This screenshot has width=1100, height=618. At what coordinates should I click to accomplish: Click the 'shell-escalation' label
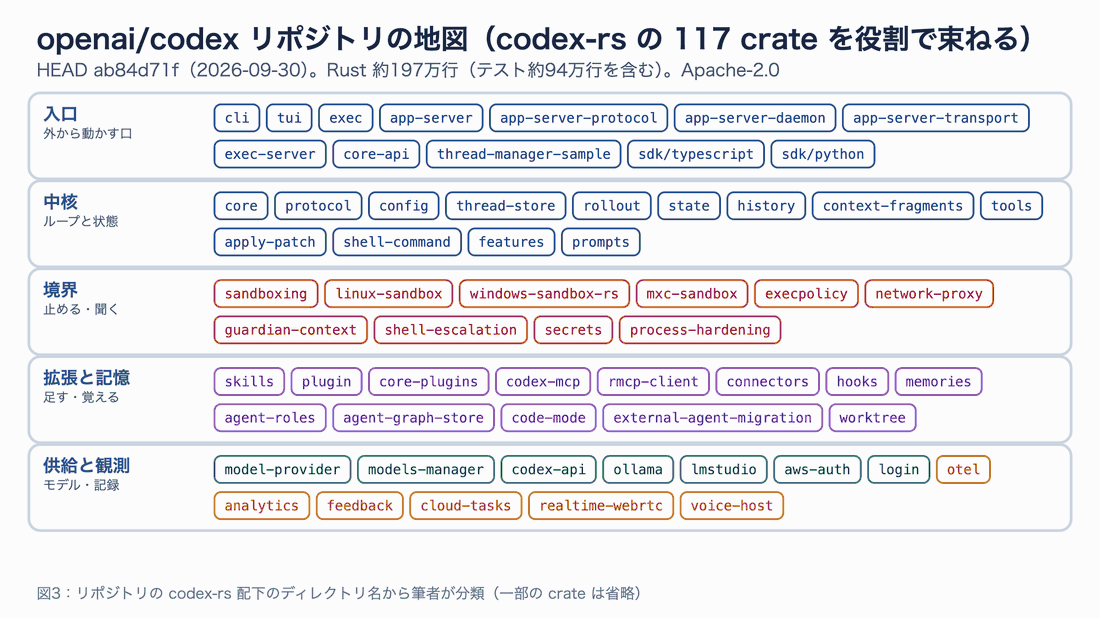click(450, 330)
